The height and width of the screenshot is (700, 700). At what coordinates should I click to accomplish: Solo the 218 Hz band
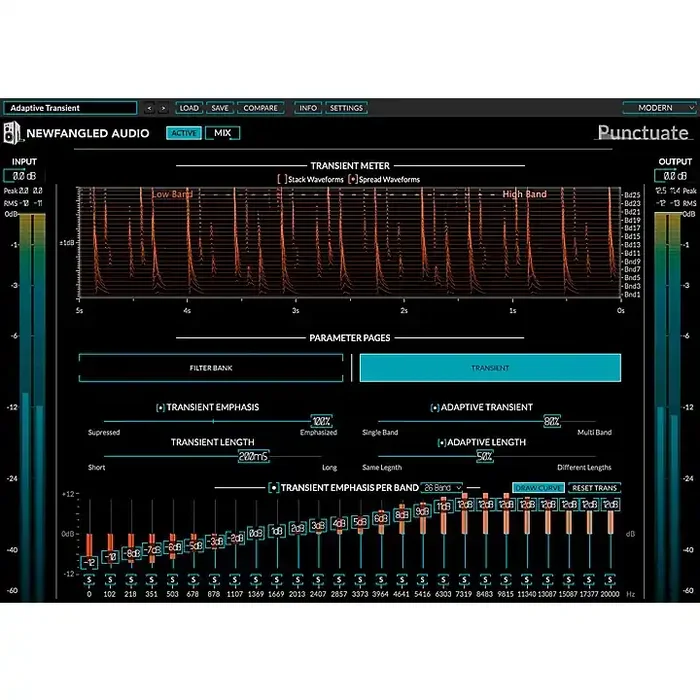131,580
